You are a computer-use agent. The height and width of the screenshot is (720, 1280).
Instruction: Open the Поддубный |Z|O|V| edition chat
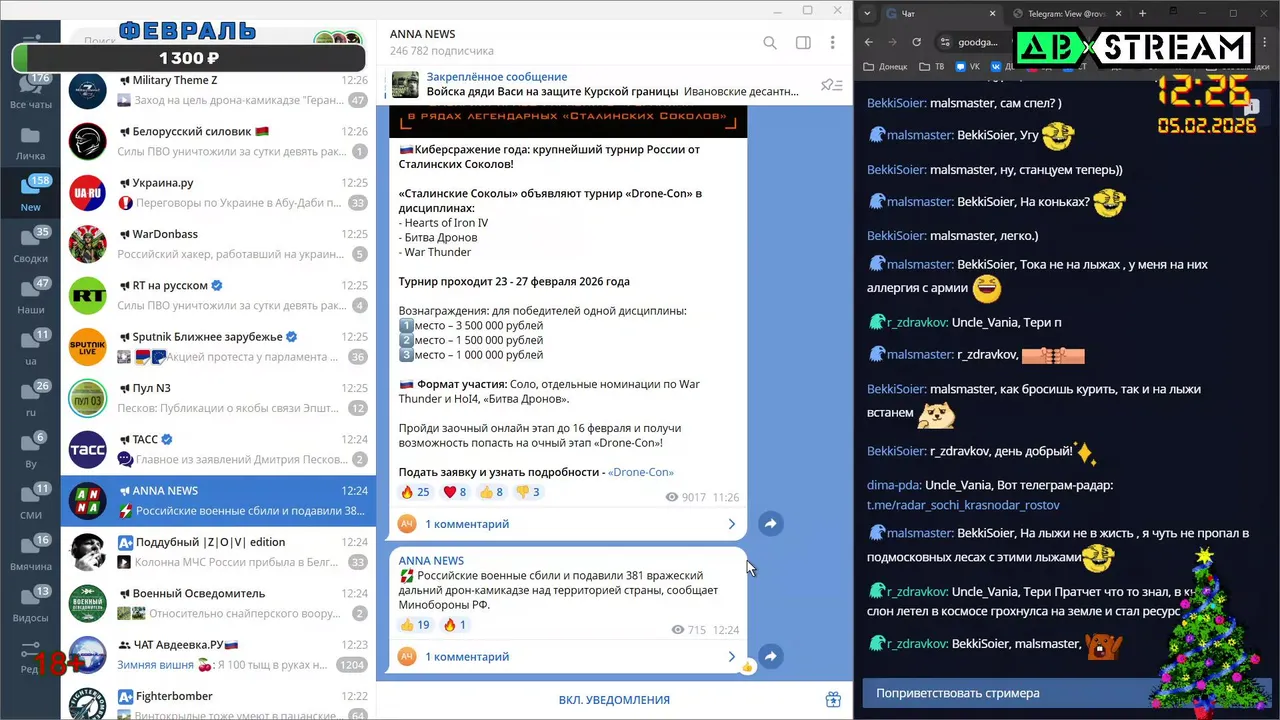click(x=218, y=552)
